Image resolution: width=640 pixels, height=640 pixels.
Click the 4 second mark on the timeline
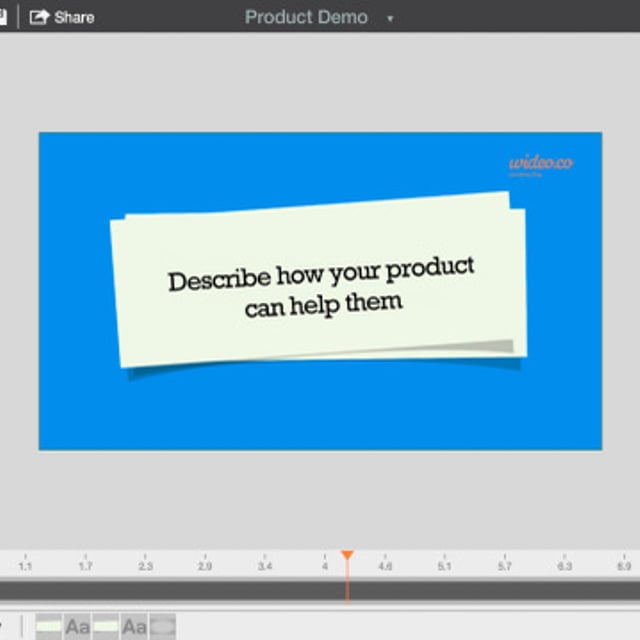click(x=325, y=566)
